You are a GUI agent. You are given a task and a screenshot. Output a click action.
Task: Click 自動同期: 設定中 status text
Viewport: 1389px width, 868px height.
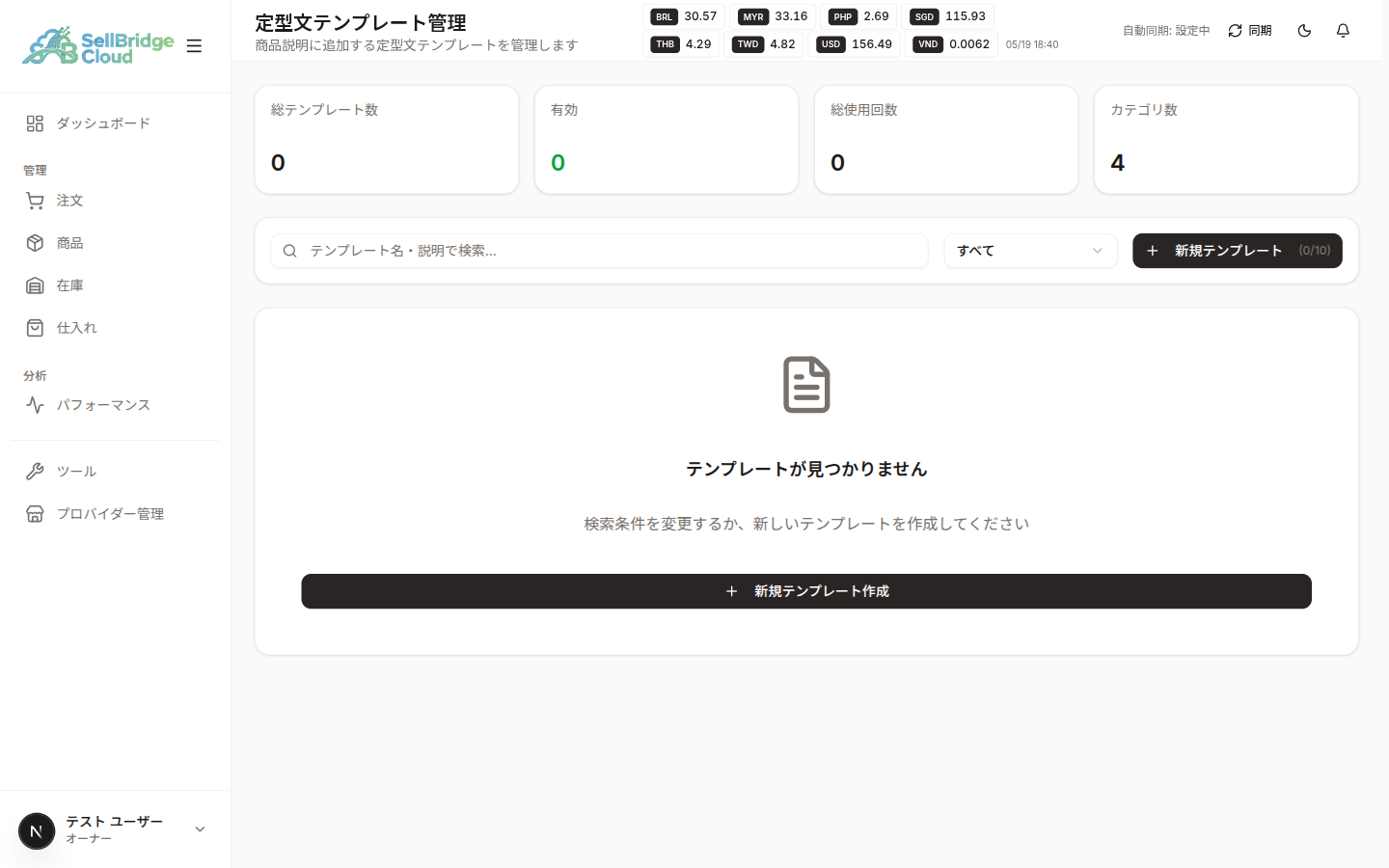coord(1165,31)
